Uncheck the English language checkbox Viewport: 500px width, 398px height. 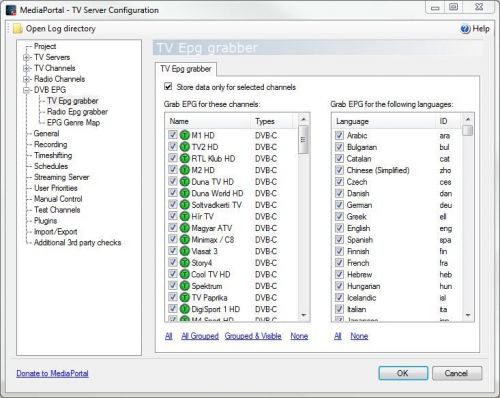tap(339, 228)
